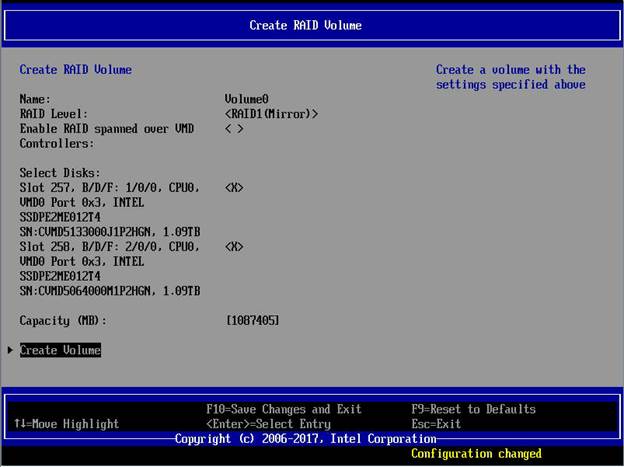Open the RAID1(Mirror) level selector

click(271, 114)
